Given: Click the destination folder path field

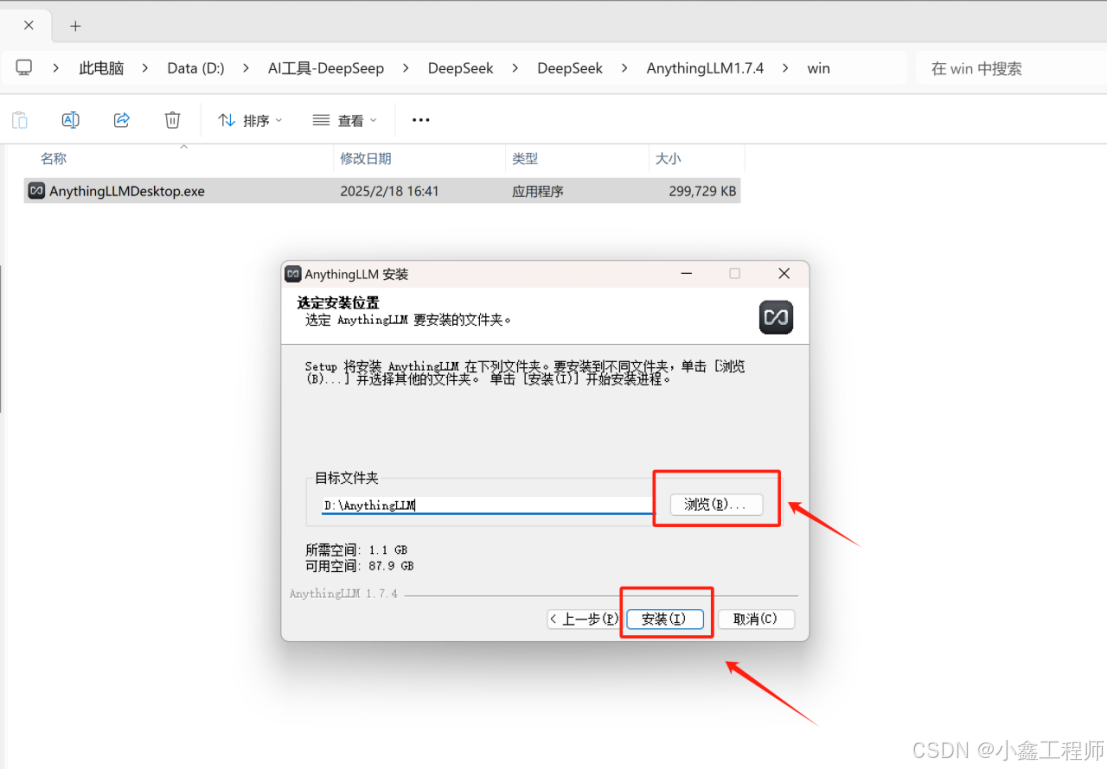Looking at the screenshot, I should (x=487, y=505).
